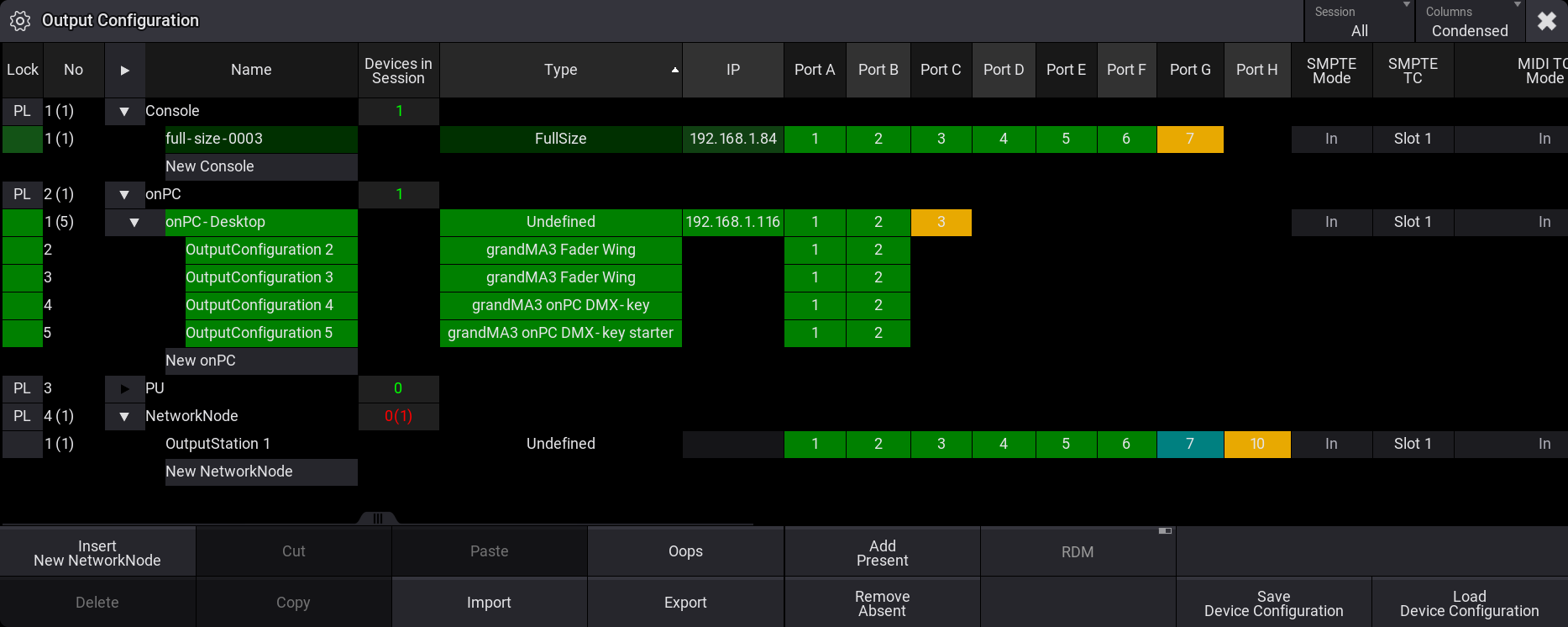Expand the PU group
Viewport: 1568px width, 627px height.
(x=124, y=388)
